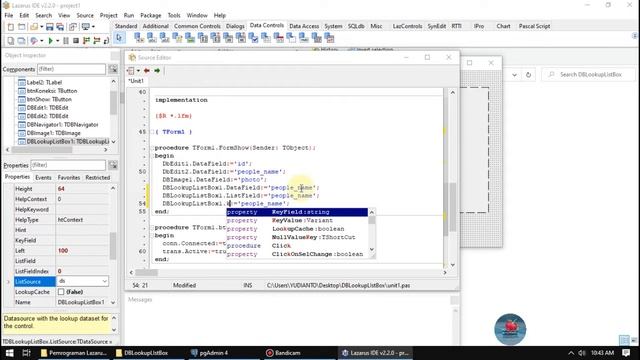640x360 pixels.
Task: Pick the TDBCheckBox component in palette
Action: pyautogui.click(x=253, y=38)
